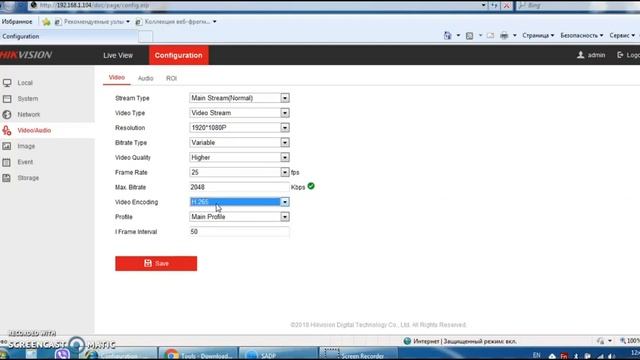The image size is (640, 360).
Task: Switch to the ROI tab
Action: 171,78
